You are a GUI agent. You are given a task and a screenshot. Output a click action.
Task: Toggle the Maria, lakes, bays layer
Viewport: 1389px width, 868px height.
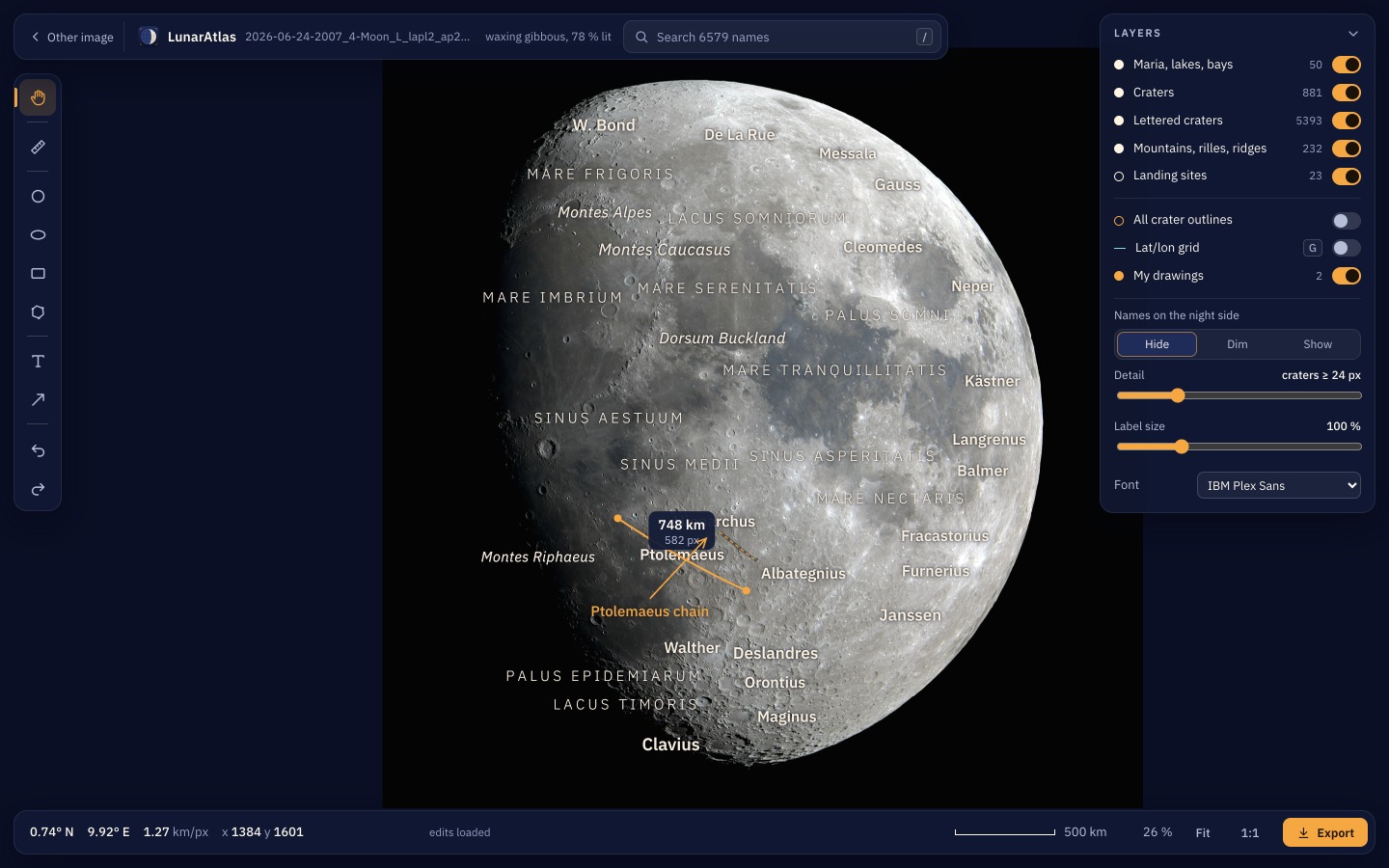tap(1346, 65)
